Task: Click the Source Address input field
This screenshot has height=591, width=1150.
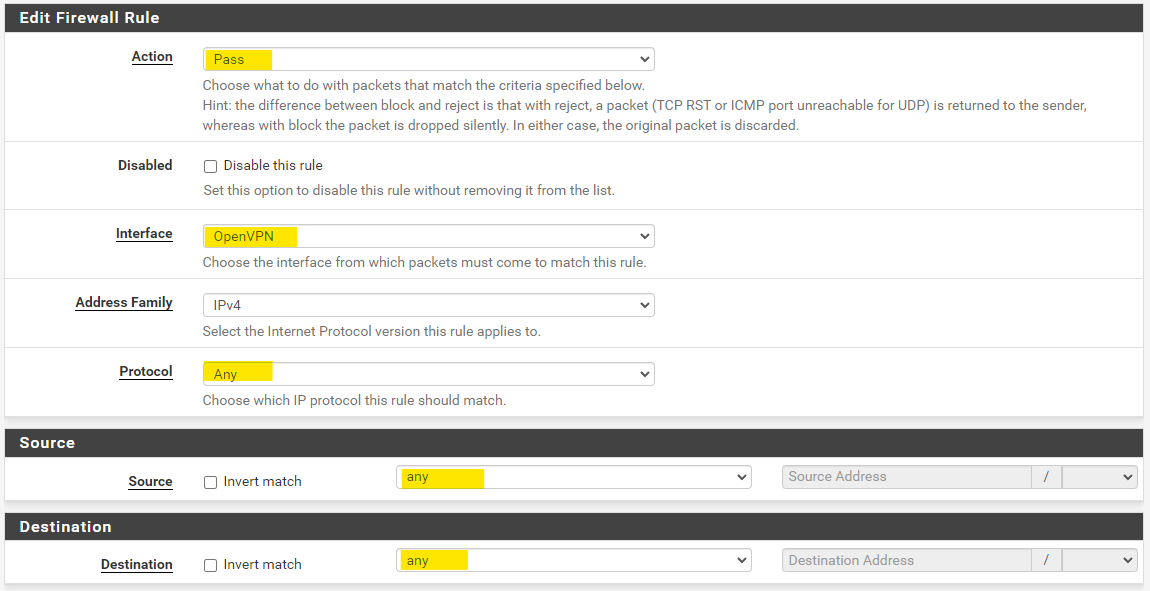Action: 906,477
